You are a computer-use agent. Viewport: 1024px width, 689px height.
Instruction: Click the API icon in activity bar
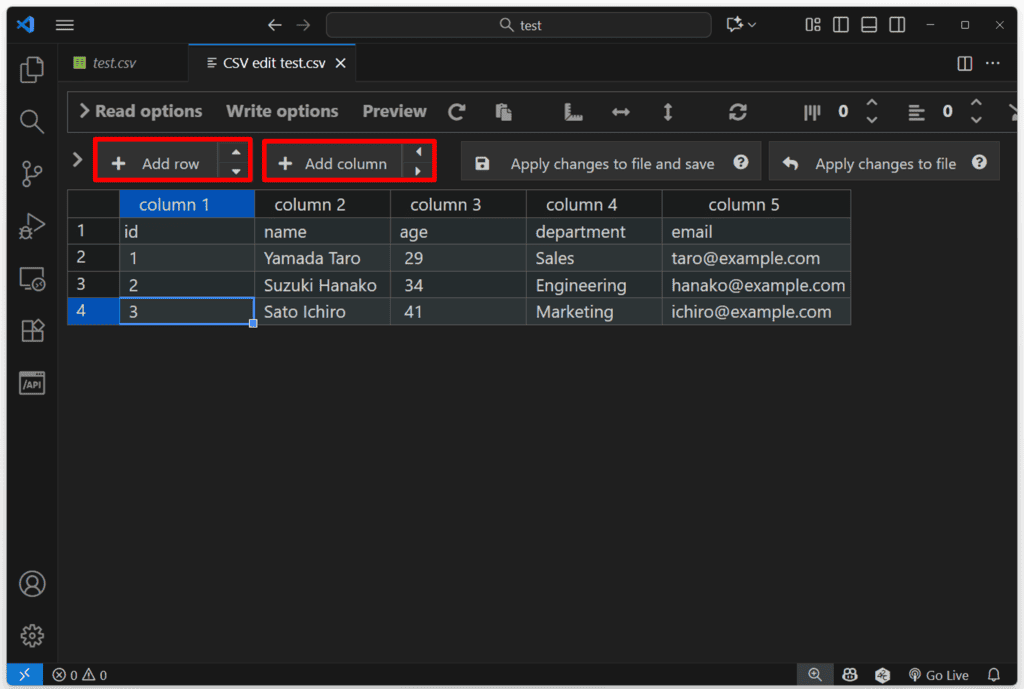pyautogui.click(x=32, y=383)
